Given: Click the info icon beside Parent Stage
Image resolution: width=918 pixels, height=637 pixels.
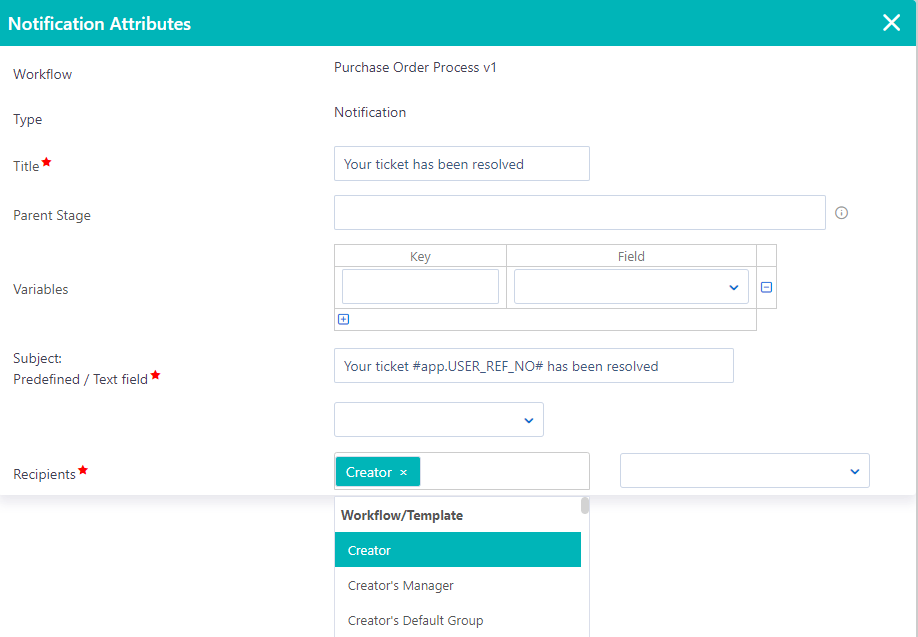Looking at the screenshot, I should click(841, 213).
